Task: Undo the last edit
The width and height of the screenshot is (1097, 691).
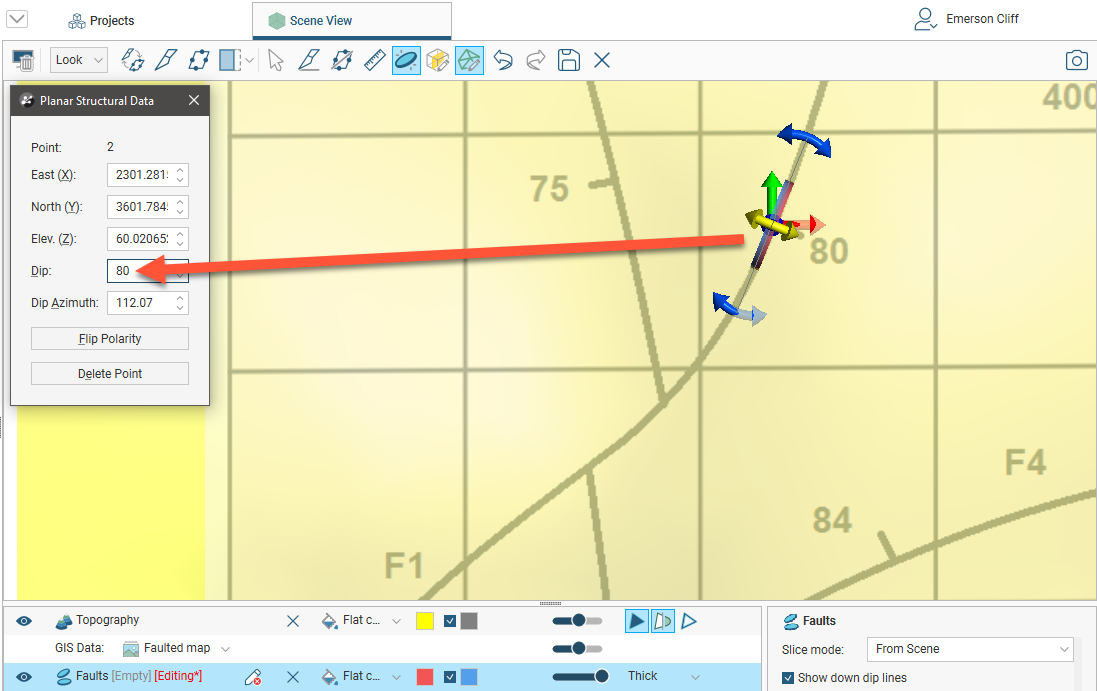Action: coord(502,60)
